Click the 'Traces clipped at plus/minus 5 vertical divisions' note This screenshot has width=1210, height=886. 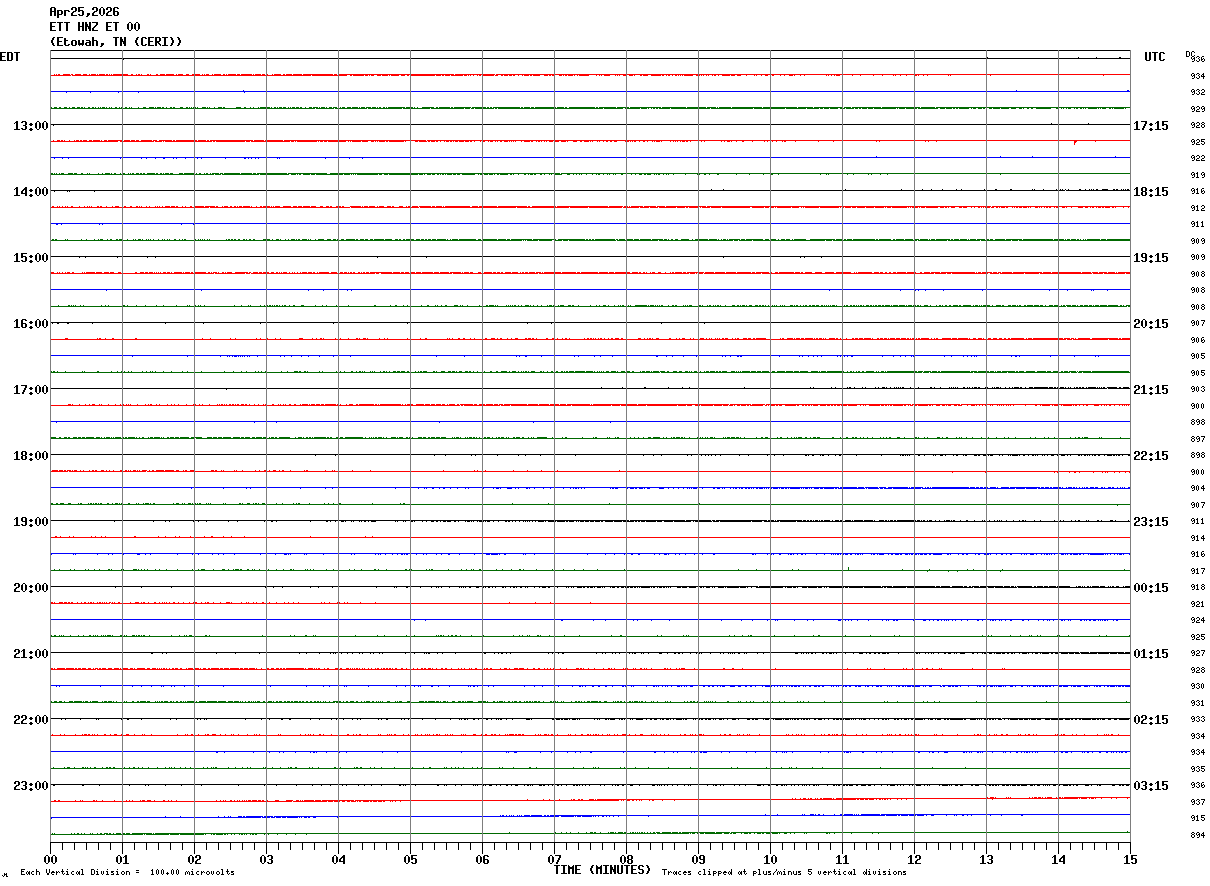pos(784,873)
